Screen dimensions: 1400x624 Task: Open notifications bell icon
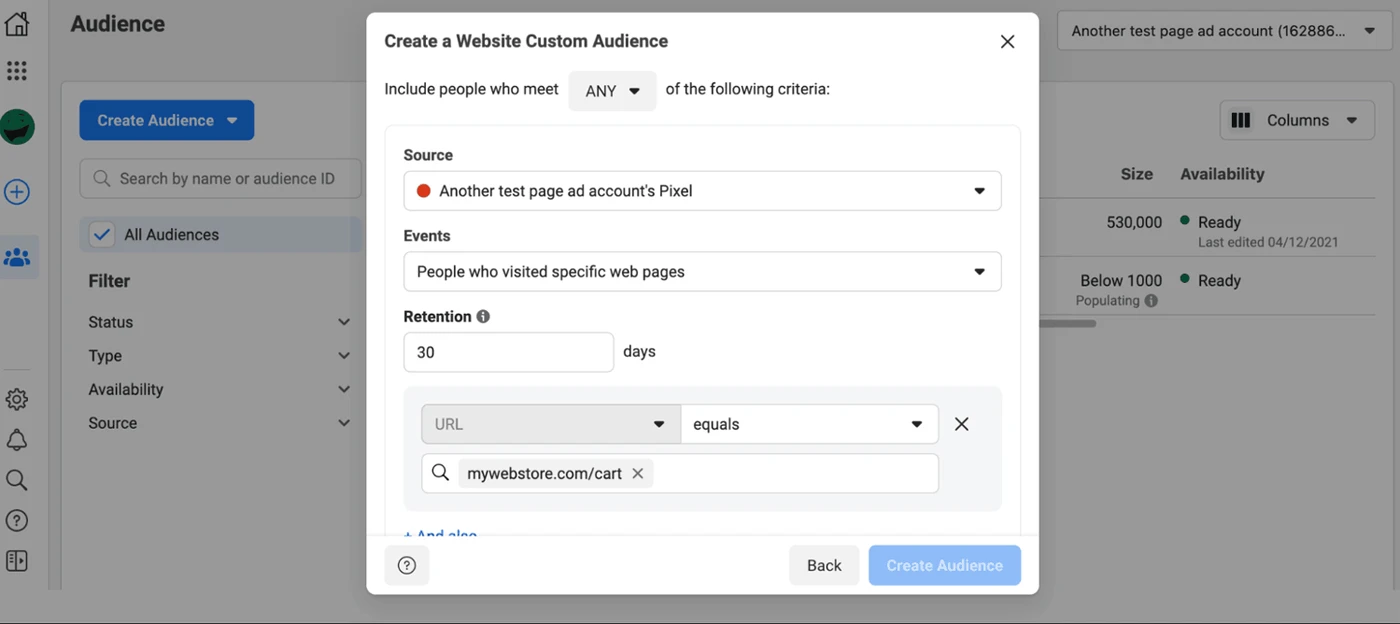[17, 441]
